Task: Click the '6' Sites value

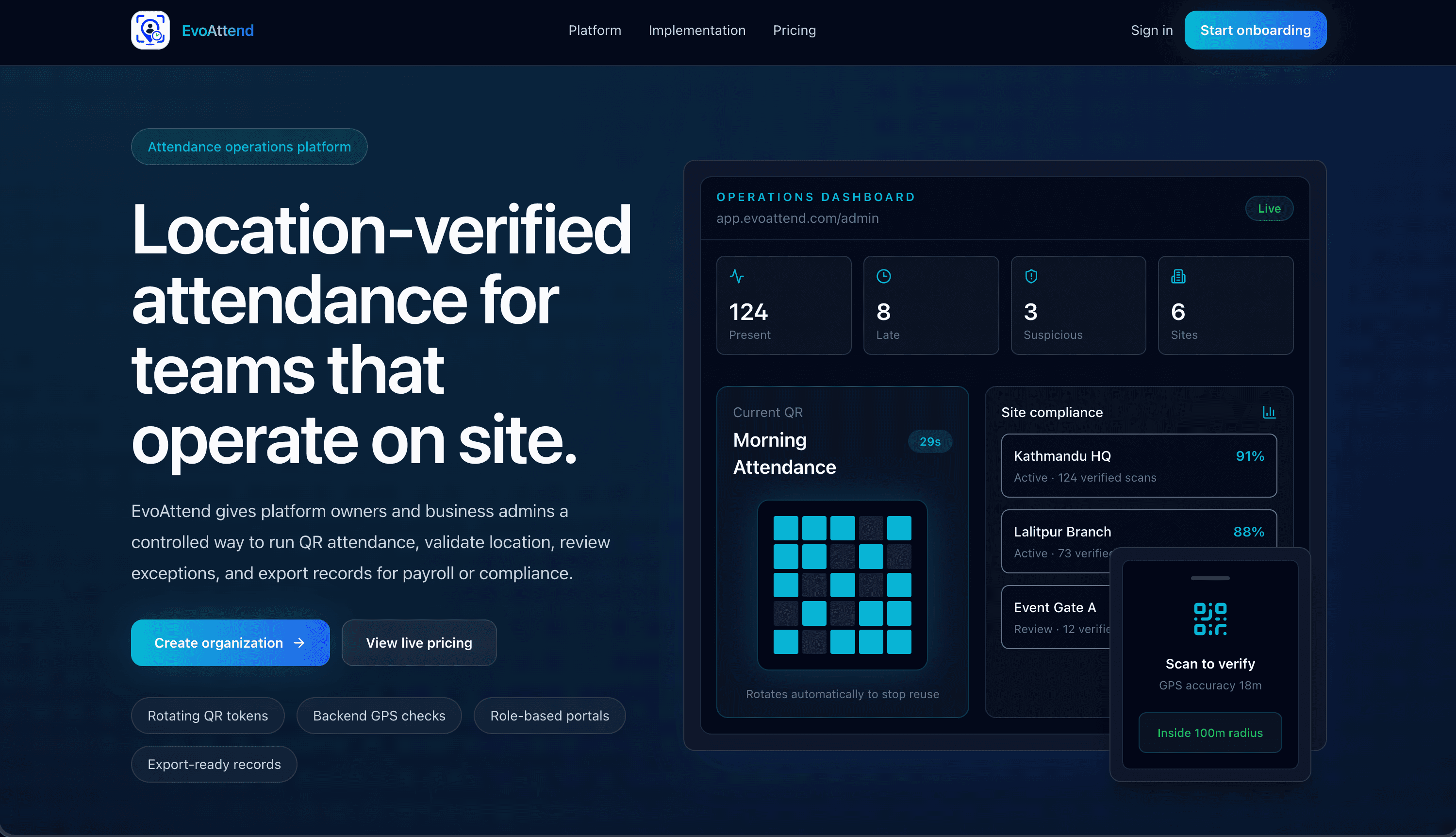Action: tap(1178, 312)
